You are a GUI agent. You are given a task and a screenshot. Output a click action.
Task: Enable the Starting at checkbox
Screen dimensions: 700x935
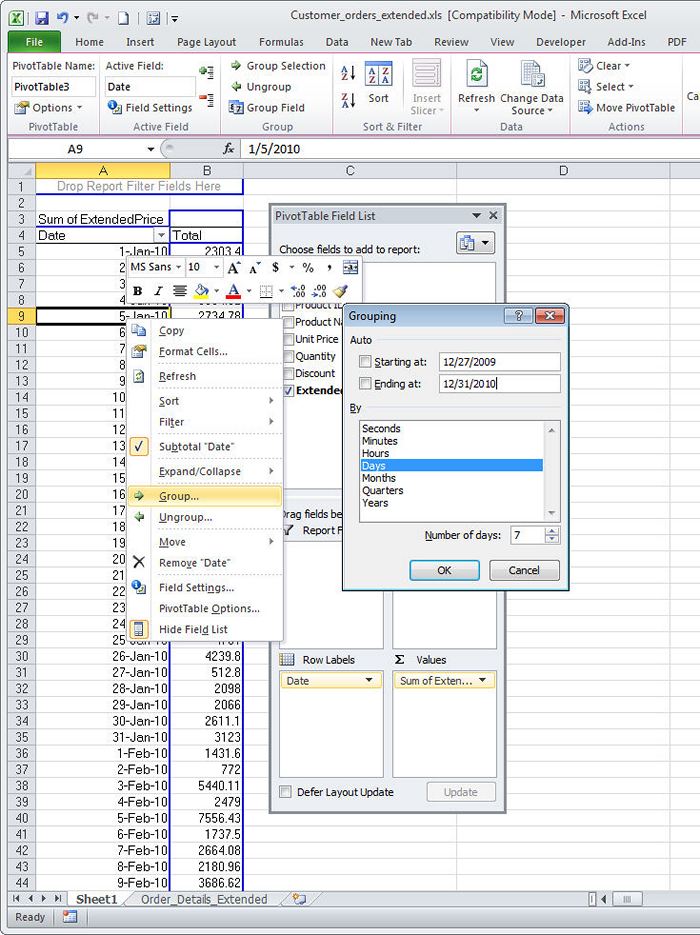pos(366,362)
